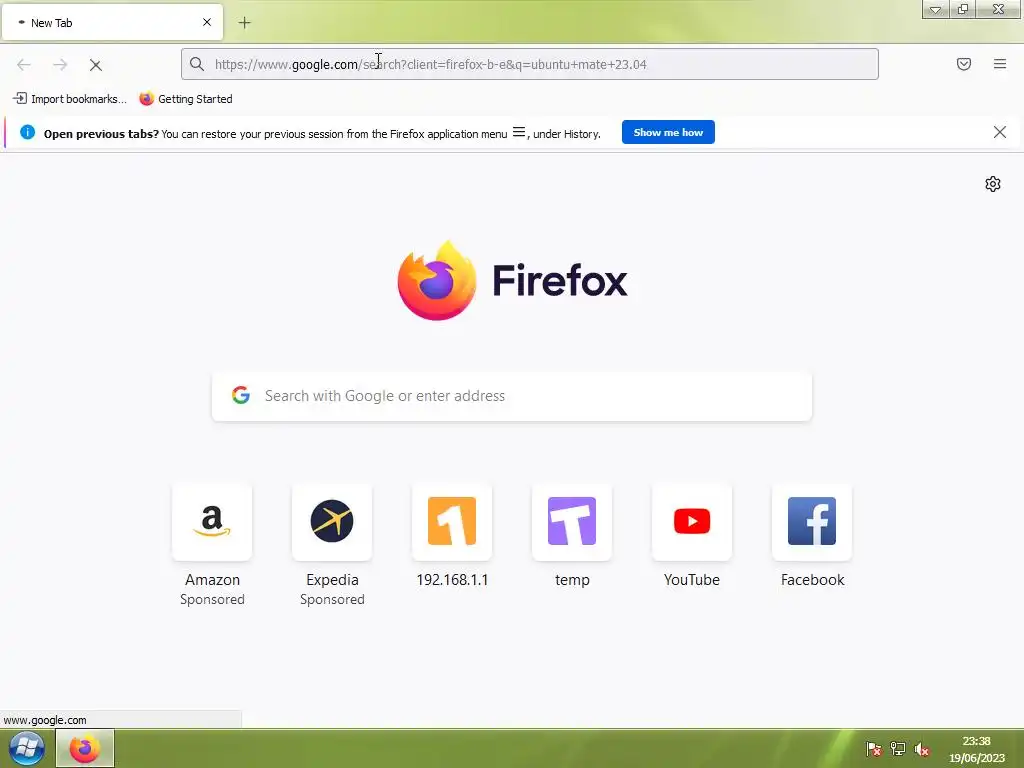Click the YouTube label under its tile

pyautogui.click(x=692, y=580)
